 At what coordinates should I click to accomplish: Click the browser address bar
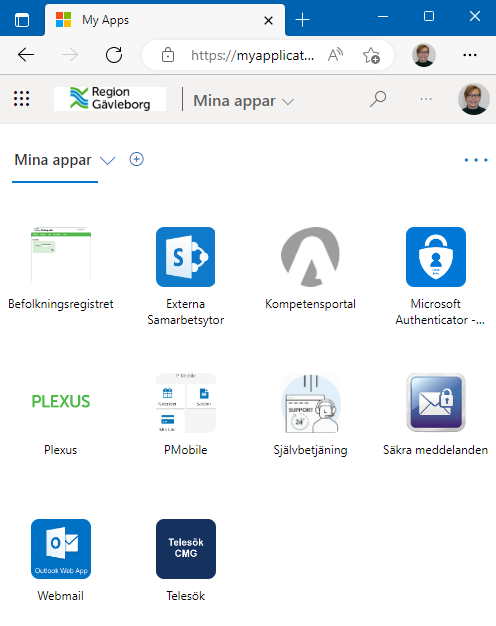click(252, 55)
